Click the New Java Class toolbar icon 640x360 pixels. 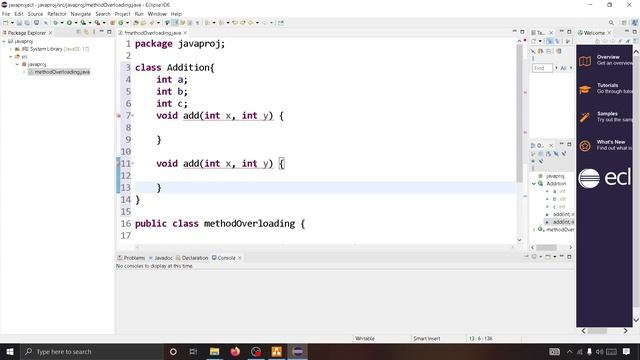(x=120, y=23)
